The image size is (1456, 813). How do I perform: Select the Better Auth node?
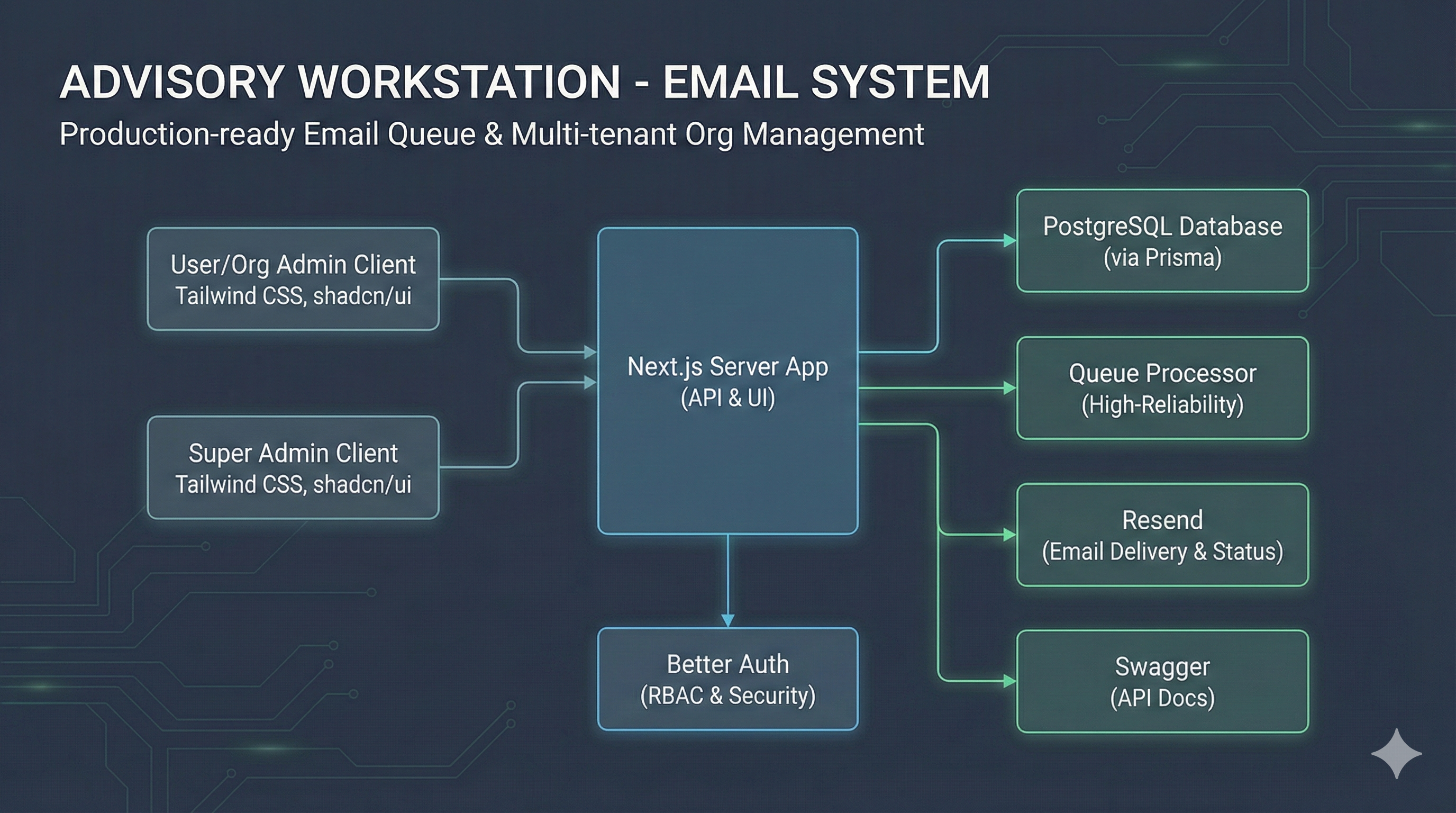click(x=728, y=679)
